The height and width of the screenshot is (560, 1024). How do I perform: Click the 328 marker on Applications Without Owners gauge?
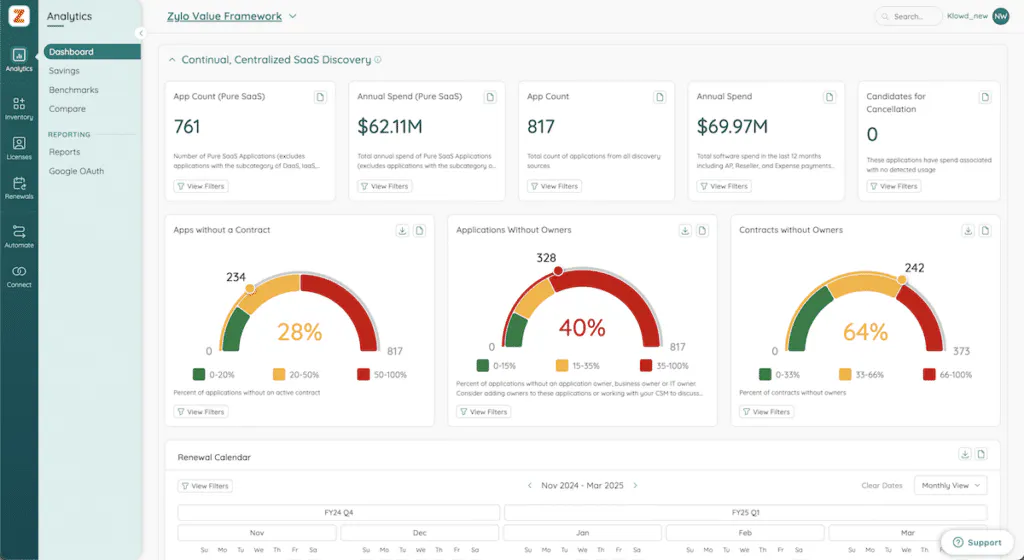[x=558, y=270]
